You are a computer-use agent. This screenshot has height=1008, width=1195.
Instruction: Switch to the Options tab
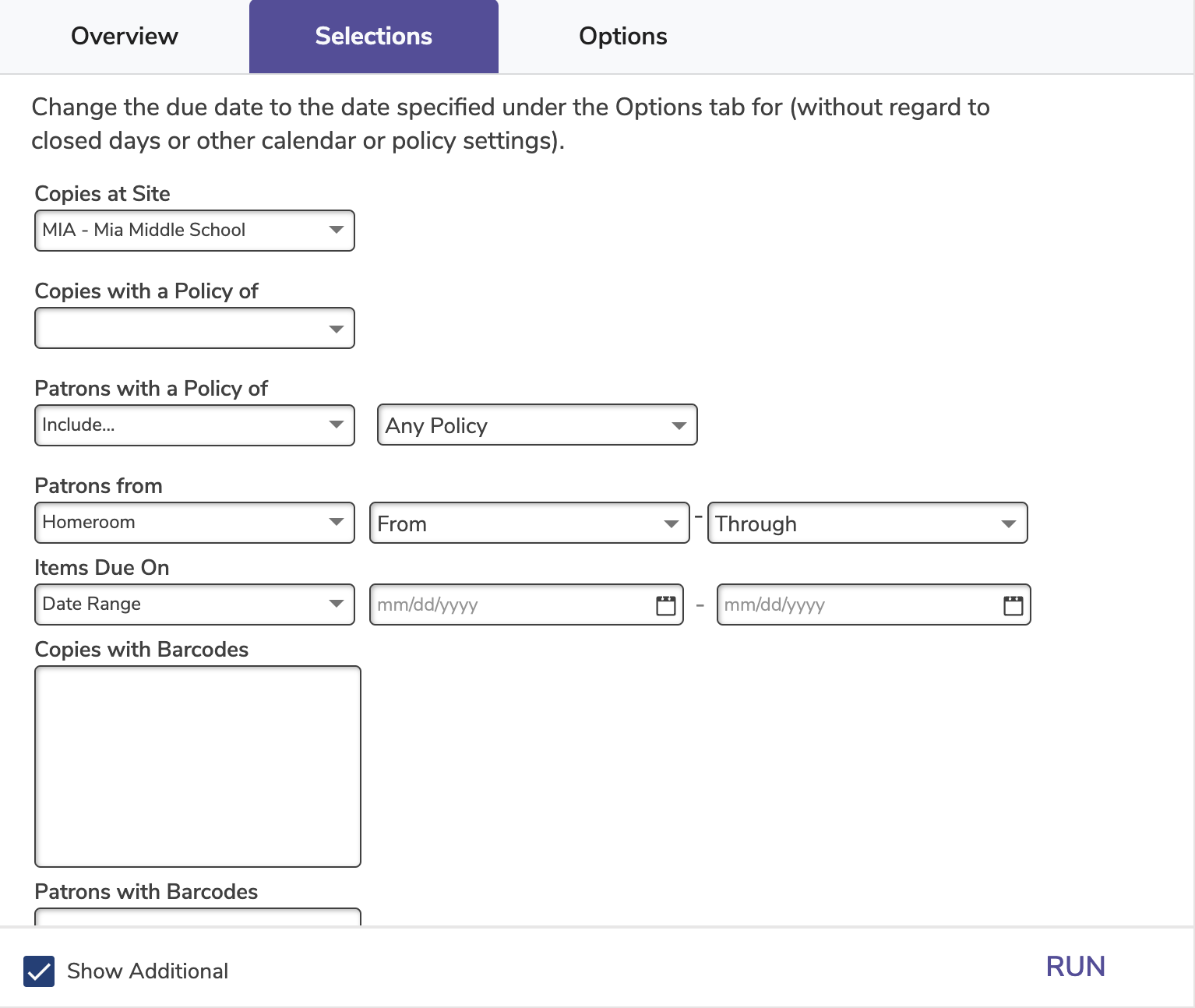tap(622, 37)
